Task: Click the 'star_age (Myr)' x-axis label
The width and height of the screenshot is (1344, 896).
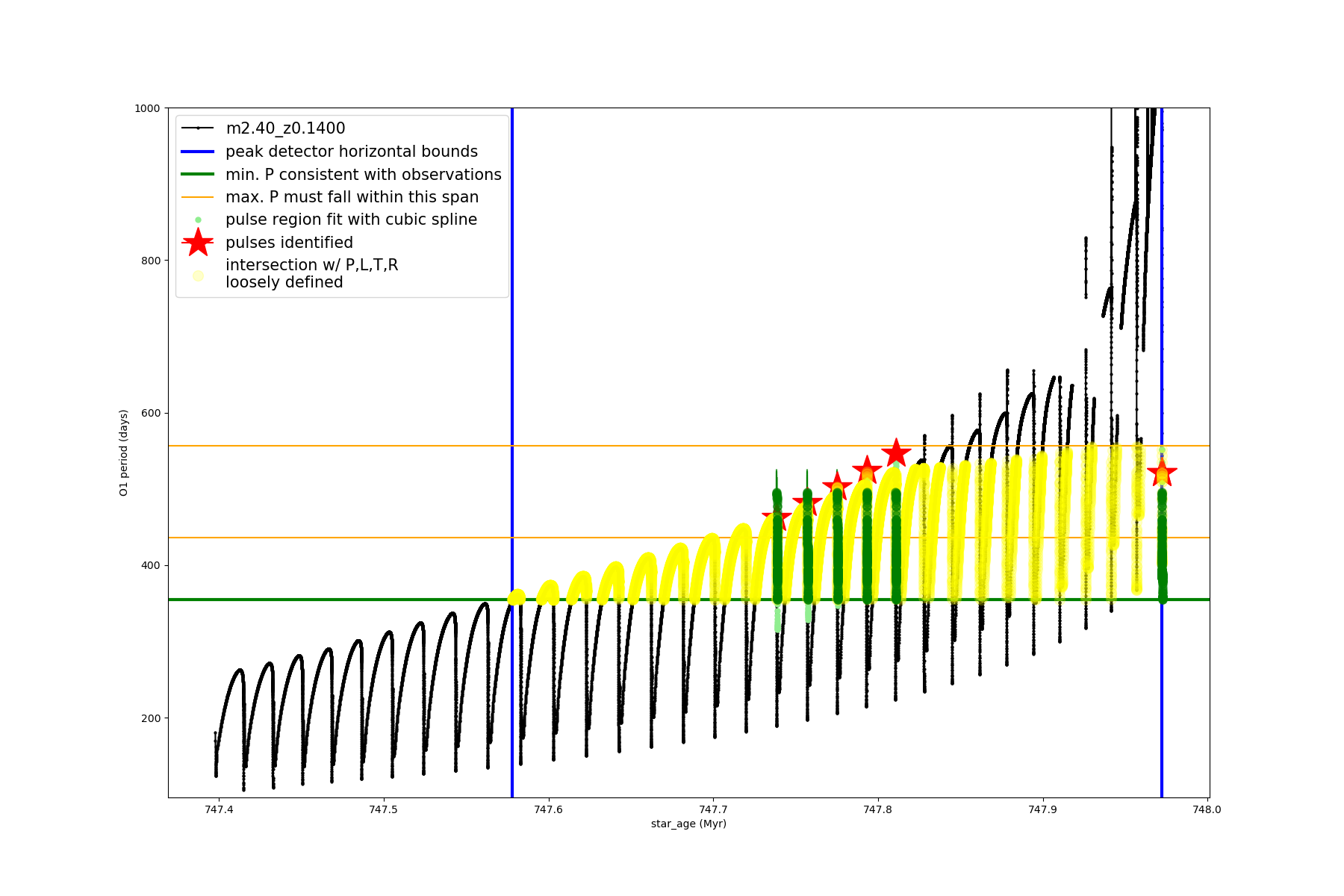Action: pyautogui.click(x=688, y=824)
